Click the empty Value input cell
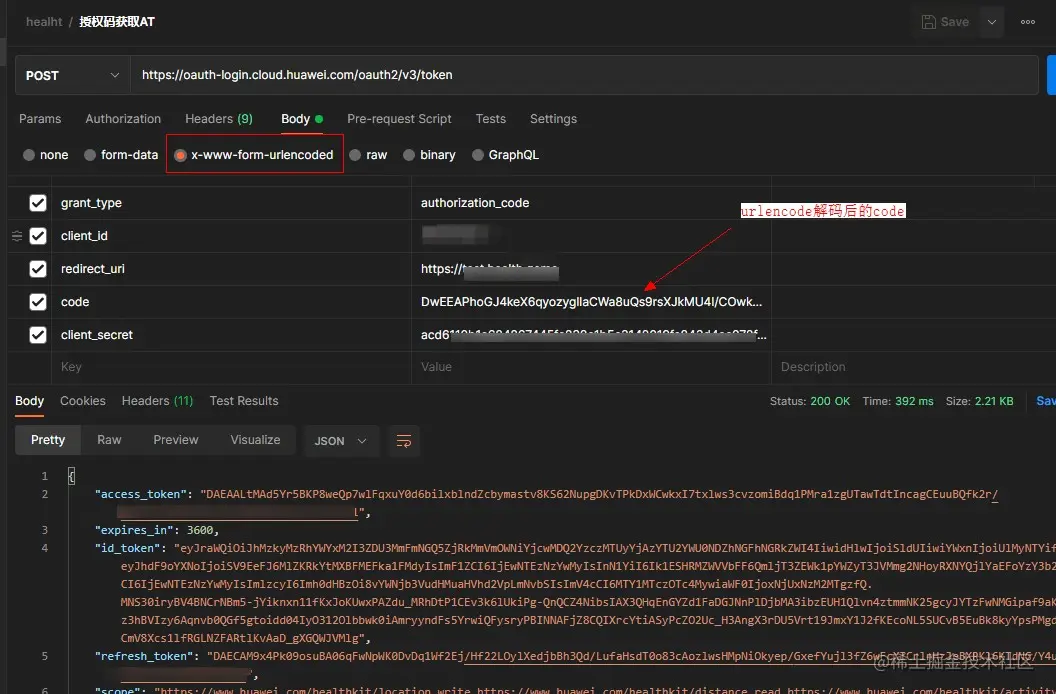The width and height of the screenshot is (1056, 694). tap(591, 367)
